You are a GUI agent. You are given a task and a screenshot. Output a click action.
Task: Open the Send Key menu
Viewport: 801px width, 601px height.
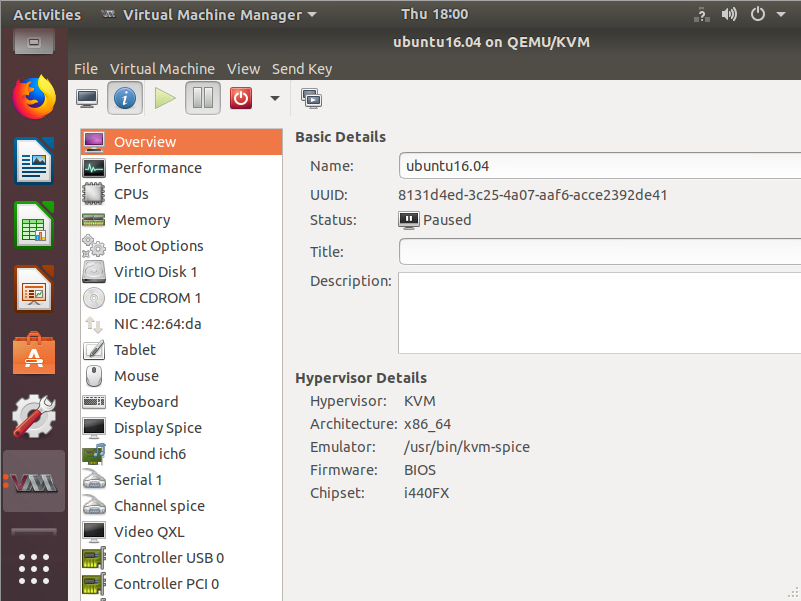click(302, 68)
